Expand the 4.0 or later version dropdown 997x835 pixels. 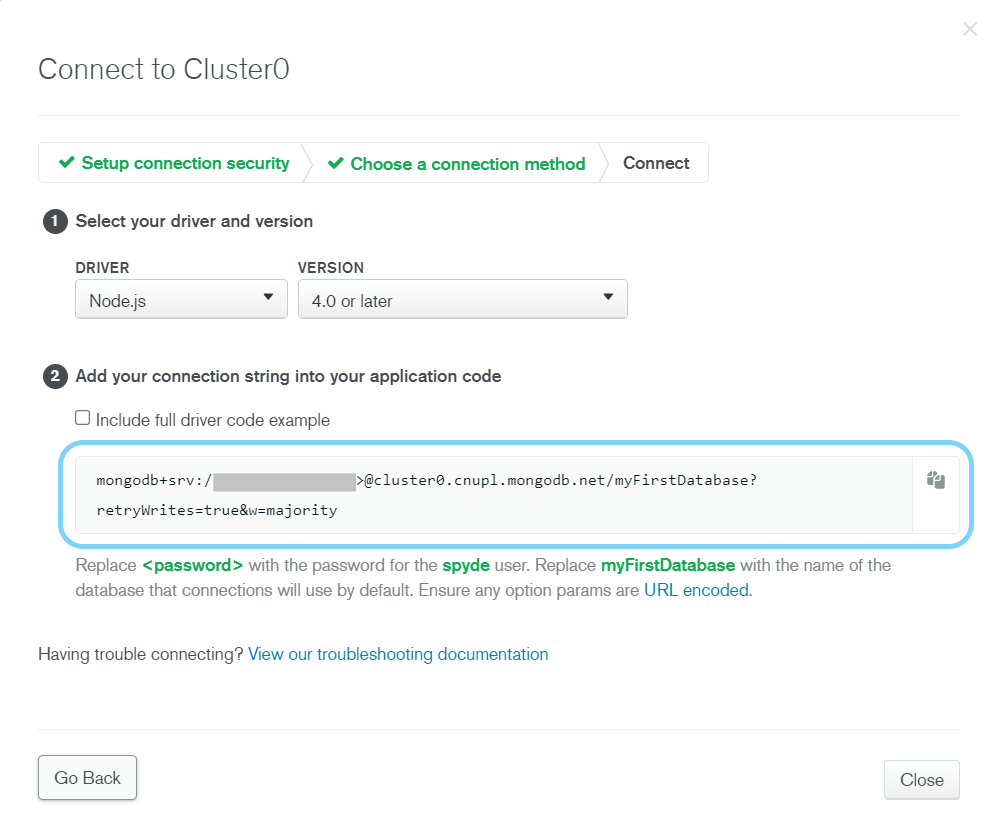(462, 299)
